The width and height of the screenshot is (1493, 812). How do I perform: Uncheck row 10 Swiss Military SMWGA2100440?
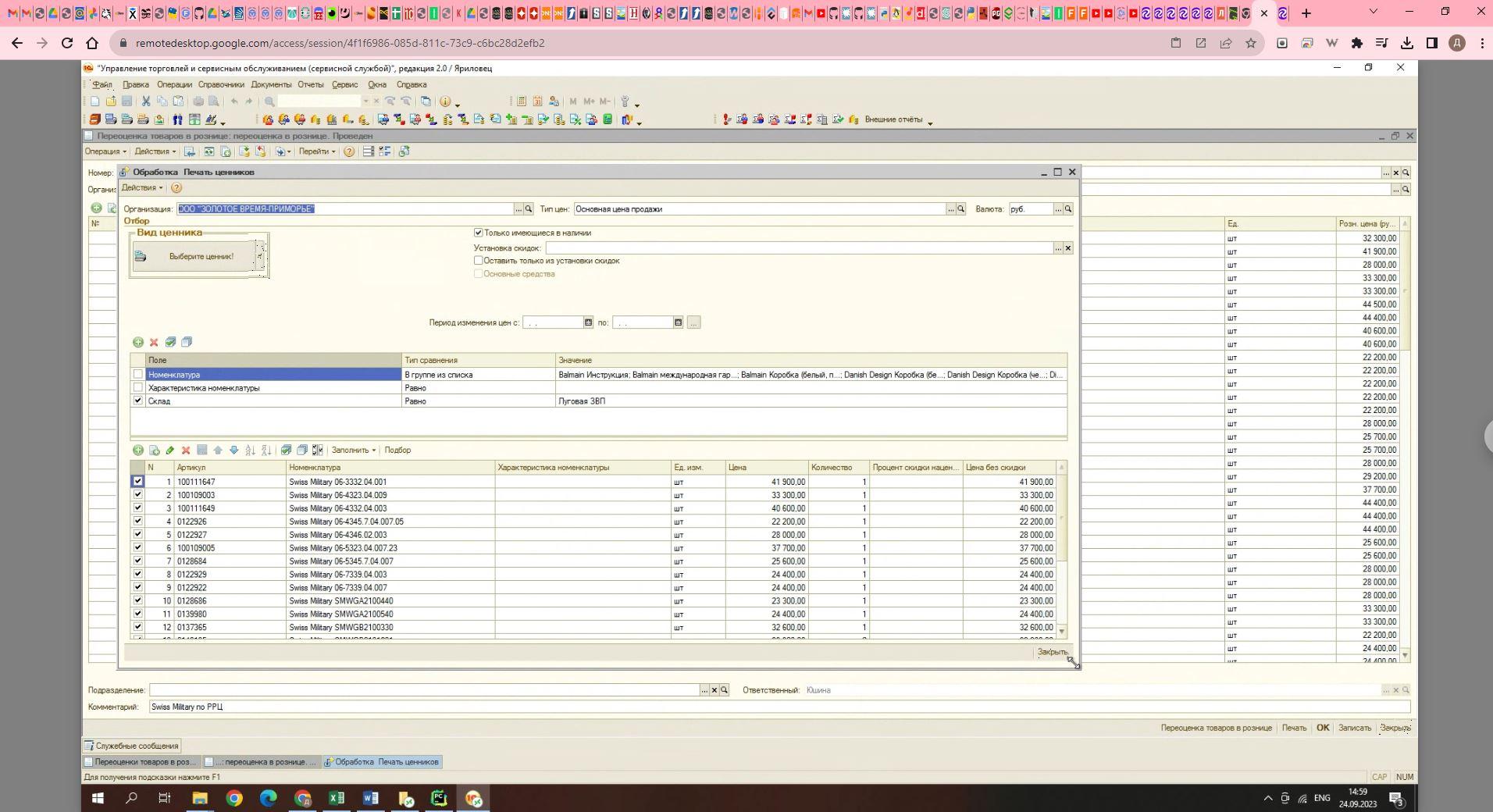coord(138,600)
